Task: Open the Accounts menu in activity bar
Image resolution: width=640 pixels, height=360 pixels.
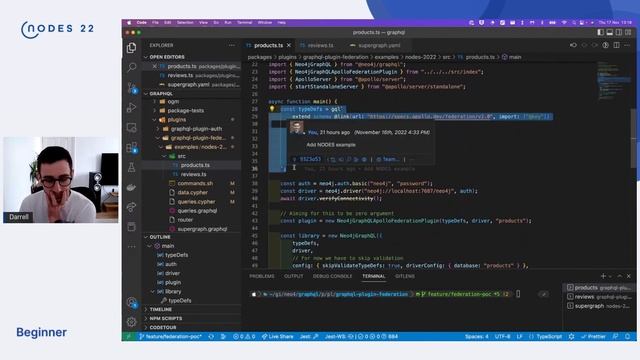Action: (x=131, y=302)
